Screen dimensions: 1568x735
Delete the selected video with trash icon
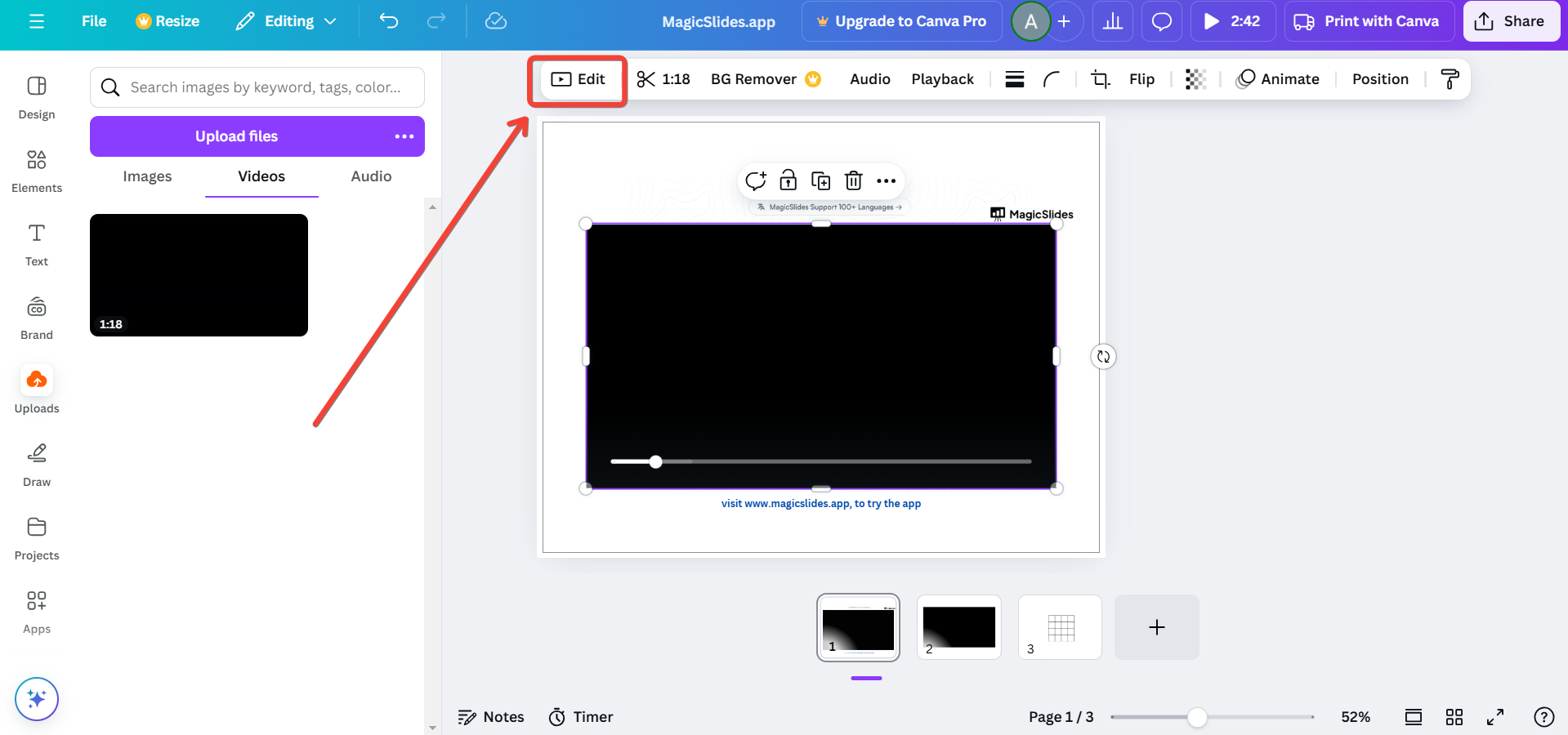[x=853, y=180]
